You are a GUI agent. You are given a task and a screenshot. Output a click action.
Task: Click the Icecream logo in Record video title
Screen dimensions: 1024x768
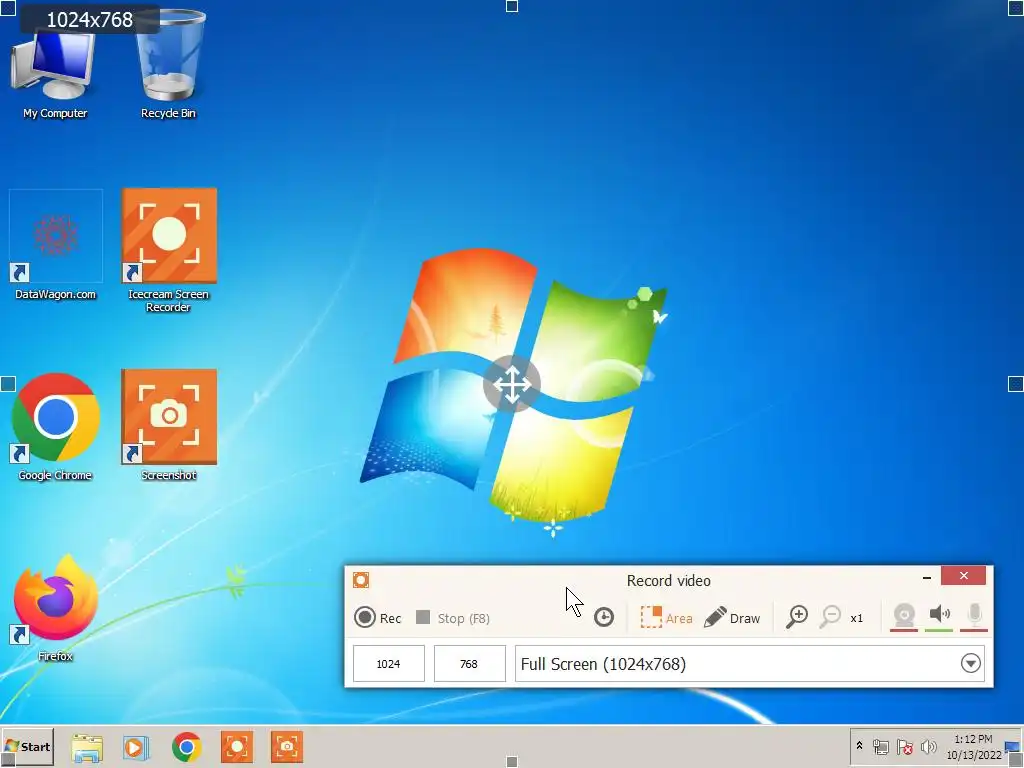[361, 580]
